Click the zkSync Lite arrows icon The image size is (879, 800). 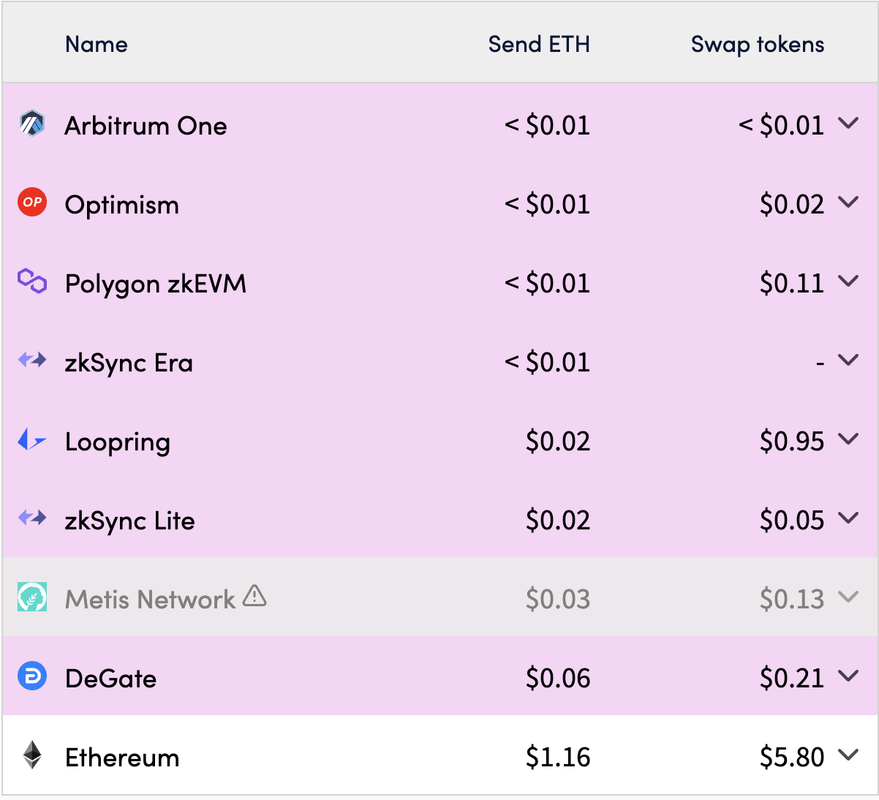tap(32, 517)
